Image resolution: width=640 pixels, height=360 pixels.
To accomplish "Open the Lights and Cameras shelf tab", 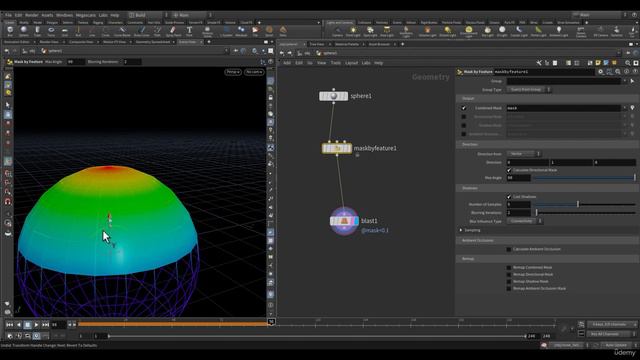I will coord(340,22).
